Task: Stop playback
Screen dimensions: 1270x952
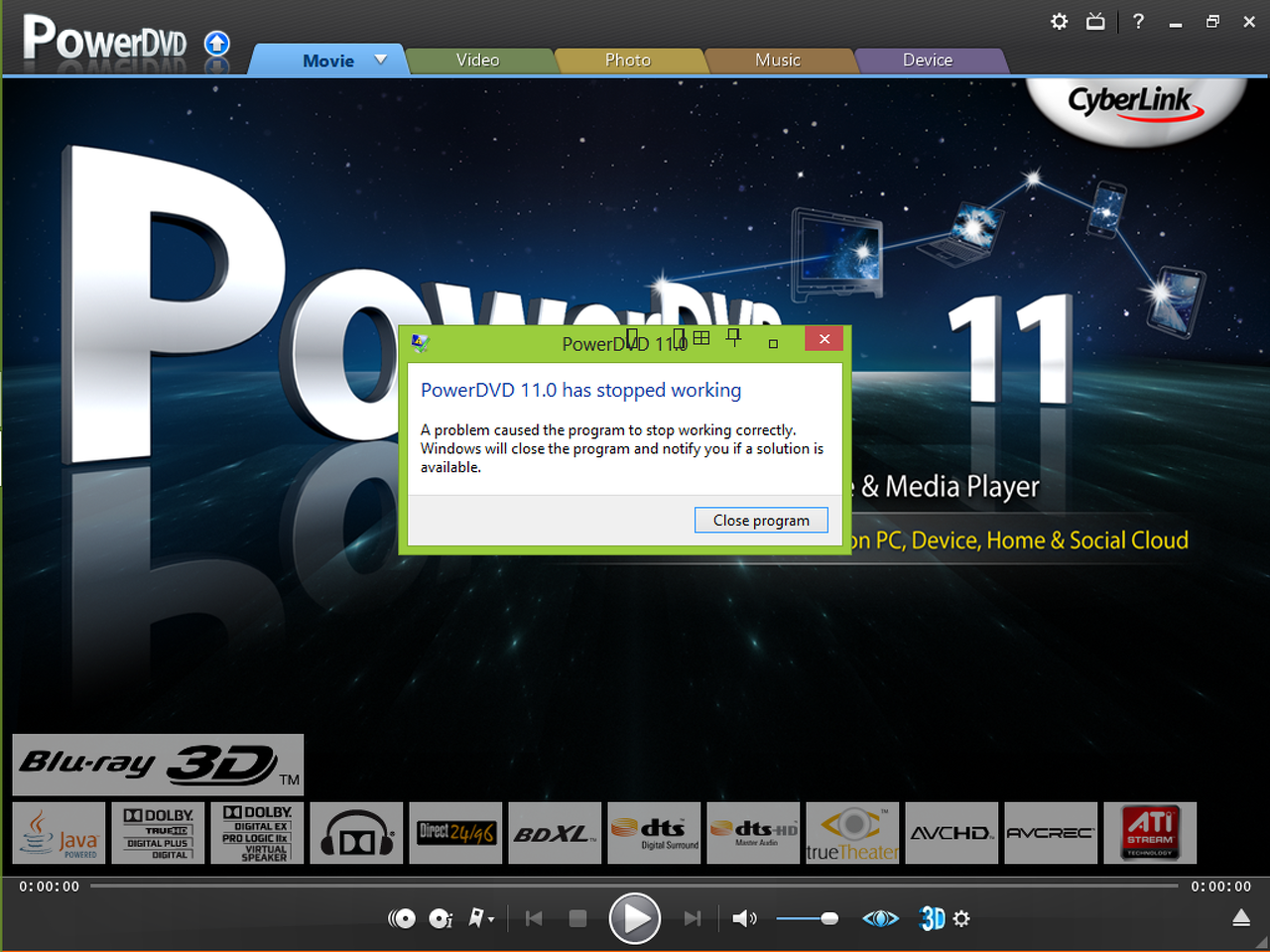Action: (577, 919)
